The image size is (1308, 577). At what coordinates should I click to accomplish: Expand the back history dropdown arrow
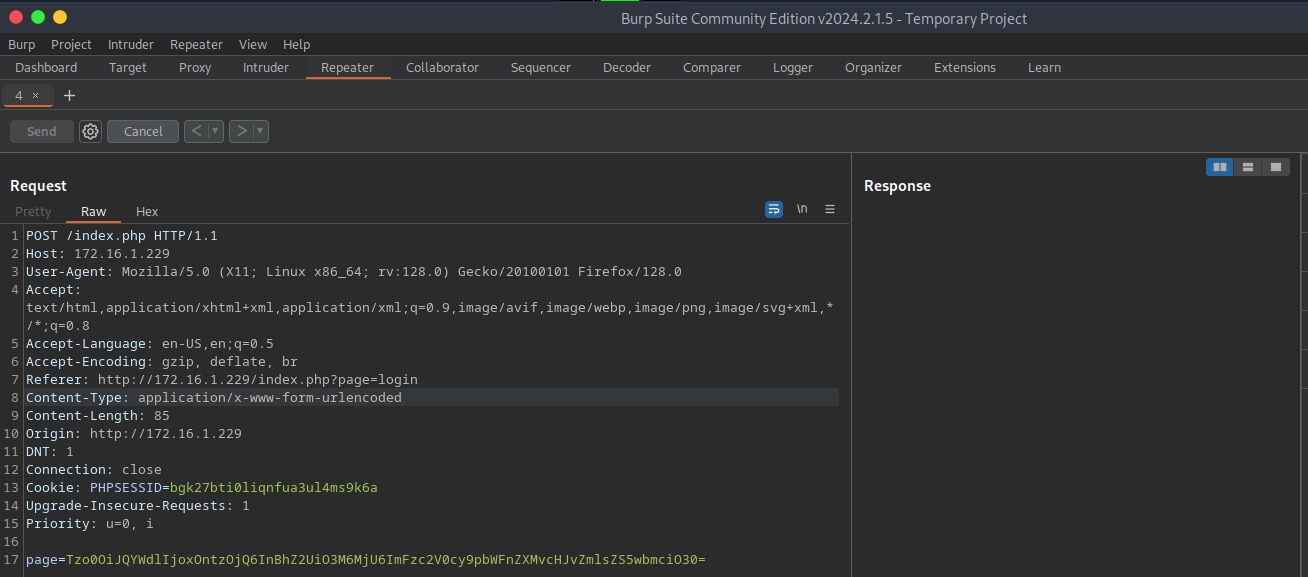[214, 131]
